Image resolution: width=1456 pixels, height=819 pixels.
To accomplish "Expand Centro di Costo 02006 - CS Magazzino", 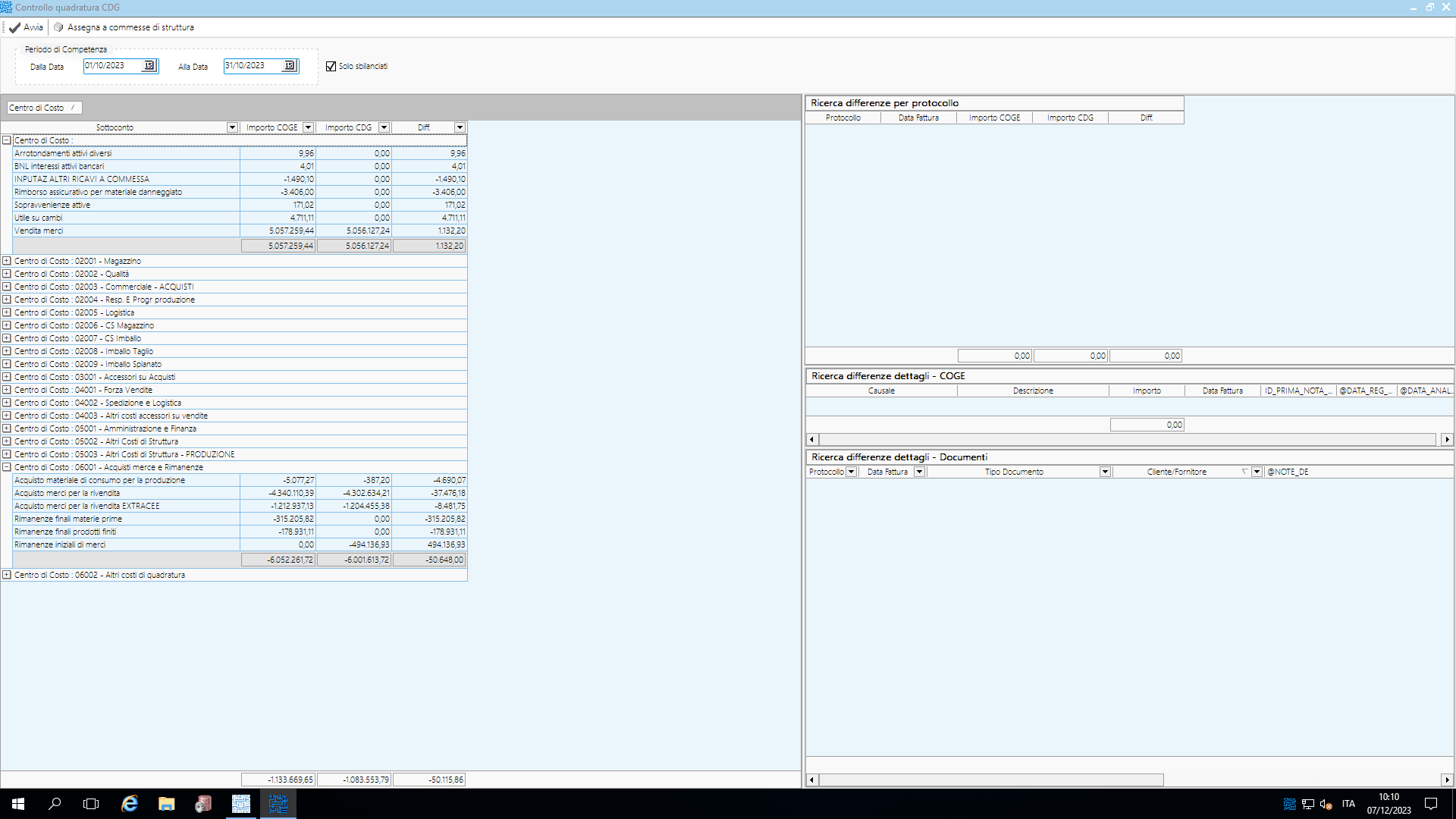I will click(x=7, y=325).
